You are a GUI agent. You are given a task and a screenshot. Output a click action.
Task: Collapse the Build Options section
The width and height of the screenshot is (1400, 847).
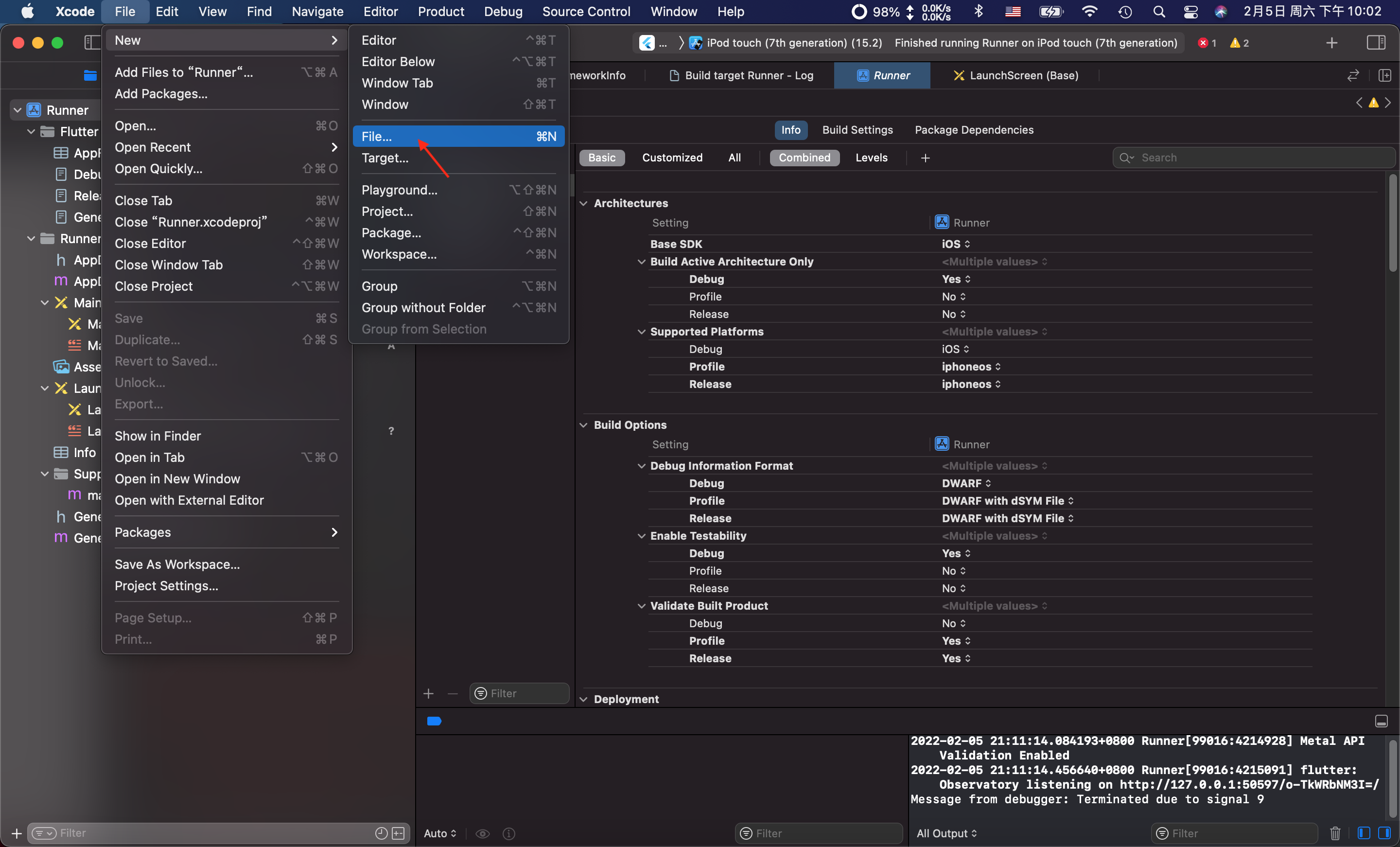[583, 424]
